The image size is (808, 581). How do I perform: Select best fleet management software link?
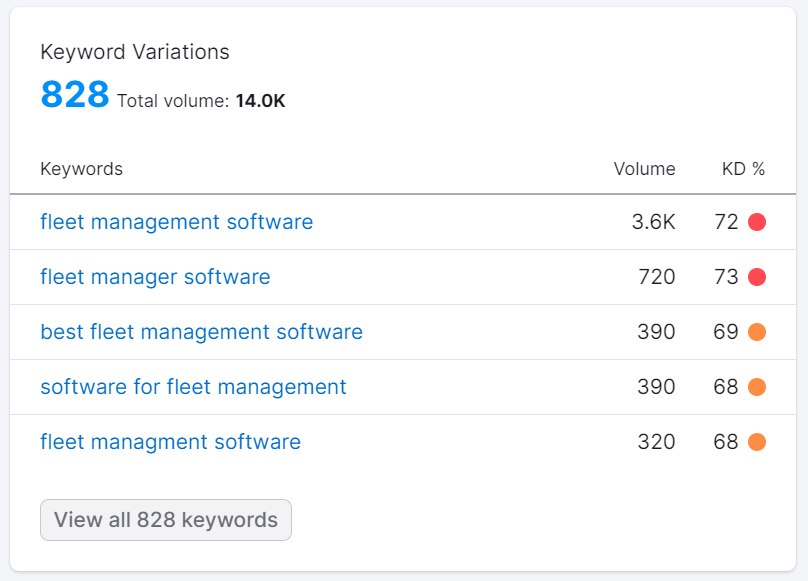(x=201, y=332)
